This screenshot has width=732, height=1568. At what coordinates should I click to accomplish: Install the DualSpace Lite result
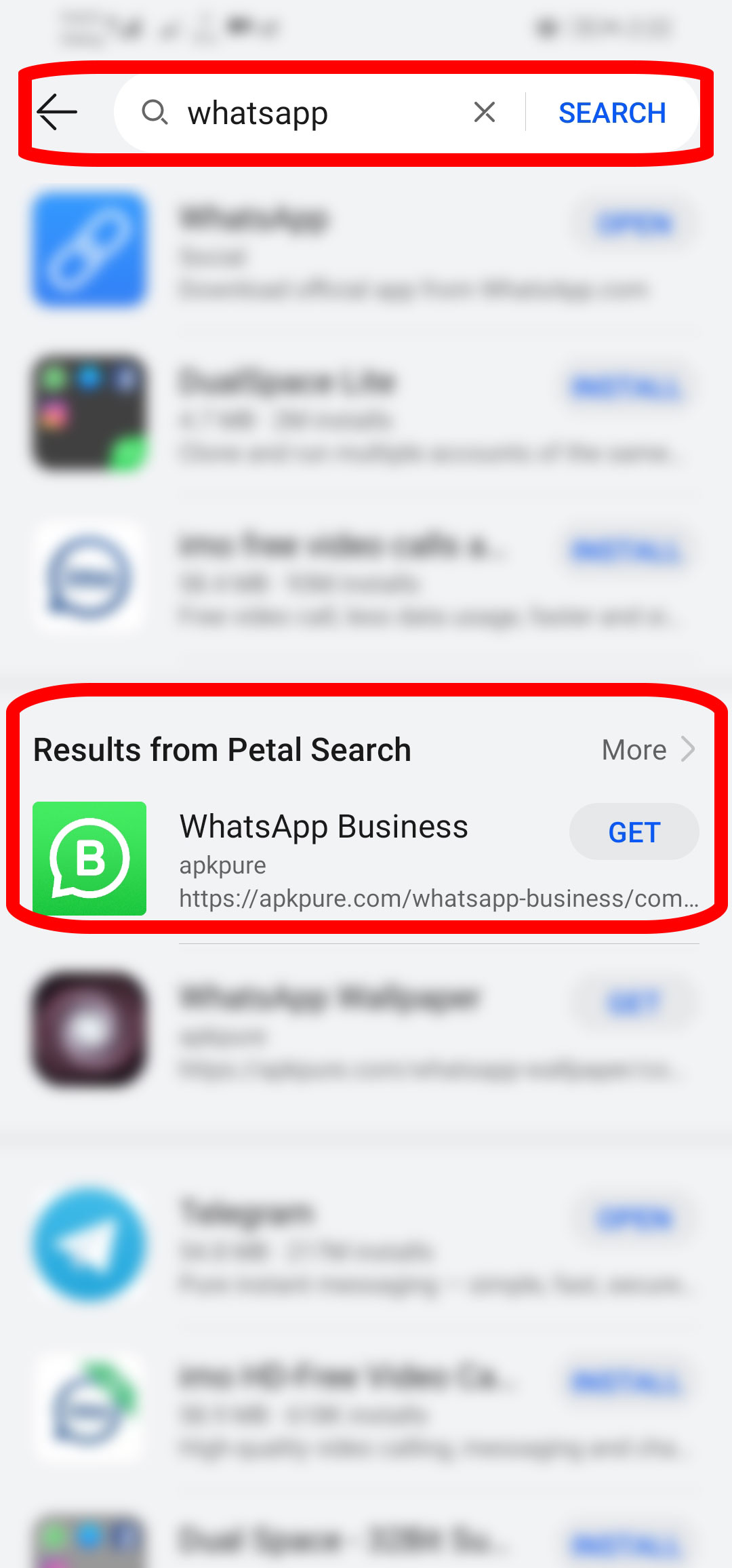(626, 388)
